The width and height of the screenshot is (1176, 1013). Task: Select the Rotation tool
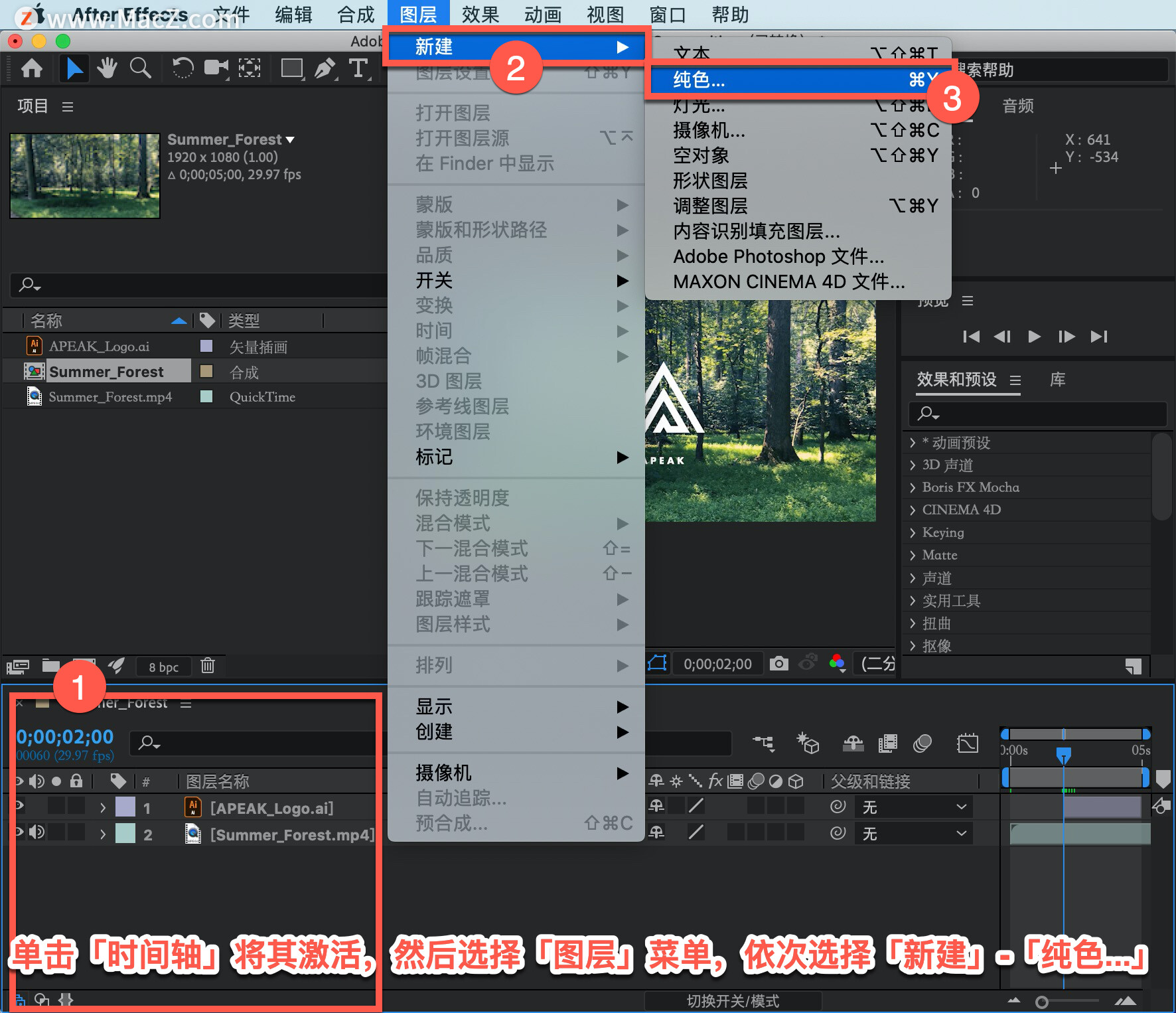(x=183, y=68)
